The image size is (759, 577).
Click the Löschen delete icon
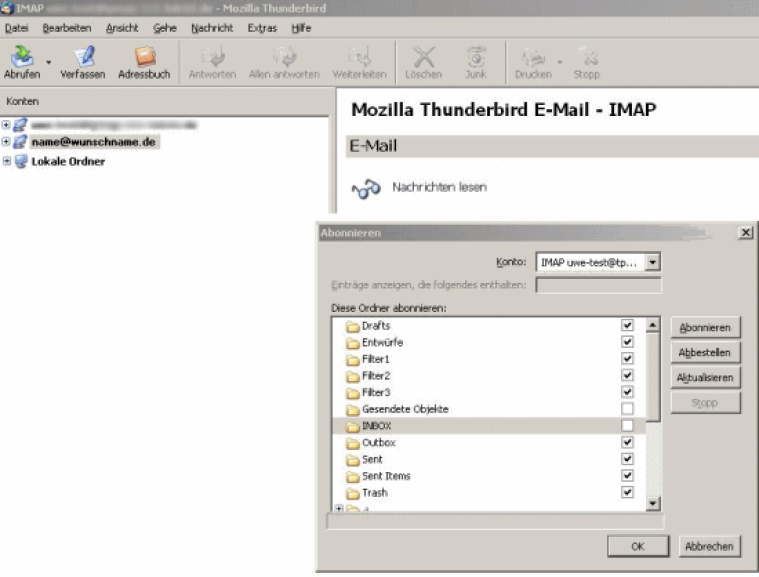(x=424, y=57)
